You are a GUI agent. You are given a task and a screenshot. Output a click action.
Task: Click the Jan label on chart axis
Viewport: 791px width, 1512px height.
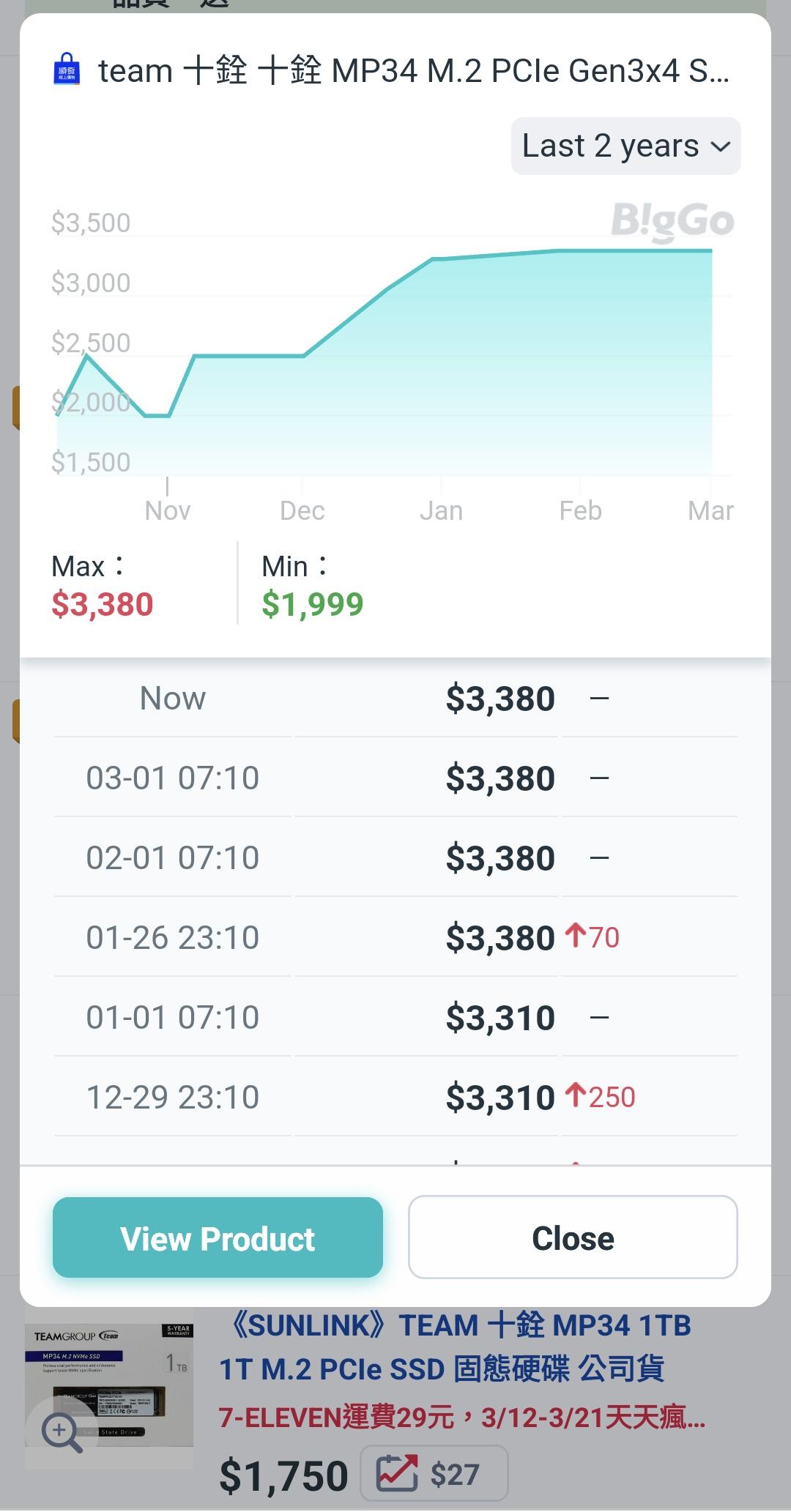pyautogui.click(x=441, y=510)
